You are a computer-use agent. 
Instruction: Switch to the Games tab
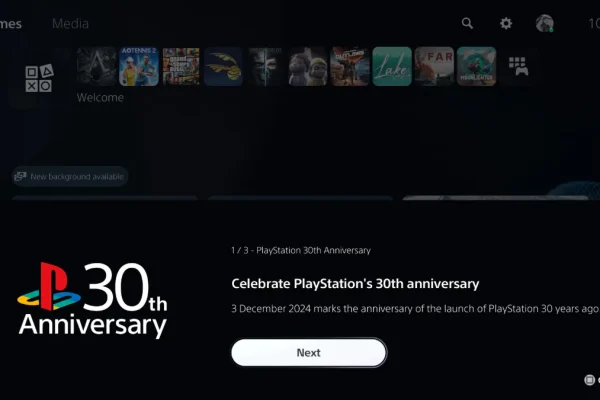(x=11, y=24)
